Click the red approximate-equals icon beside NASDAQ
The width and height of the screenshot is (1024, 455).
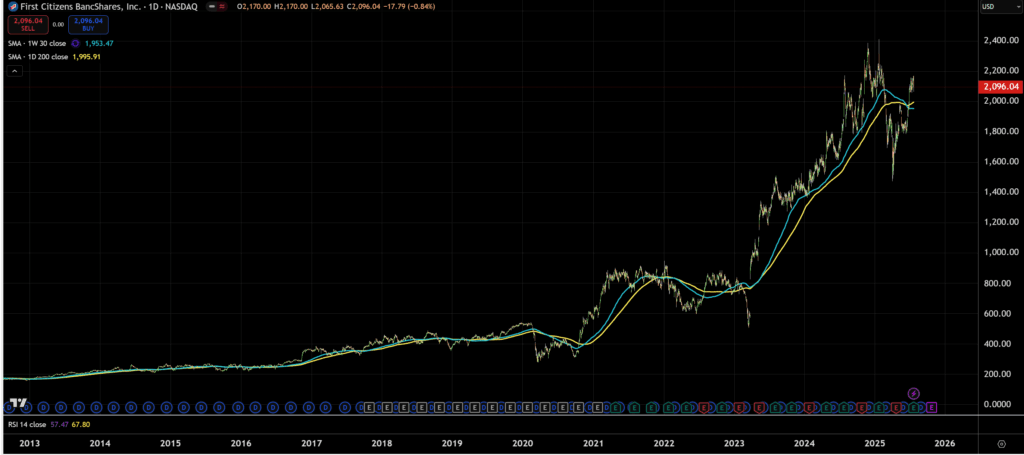click(223, 7)
